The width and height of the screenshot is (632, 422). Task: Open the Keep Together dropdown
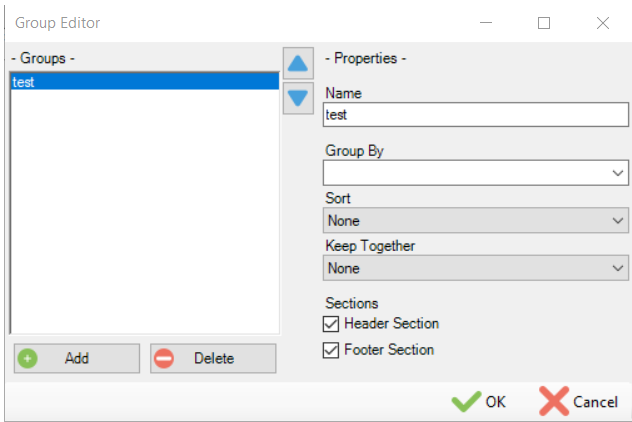coord(617,268)
